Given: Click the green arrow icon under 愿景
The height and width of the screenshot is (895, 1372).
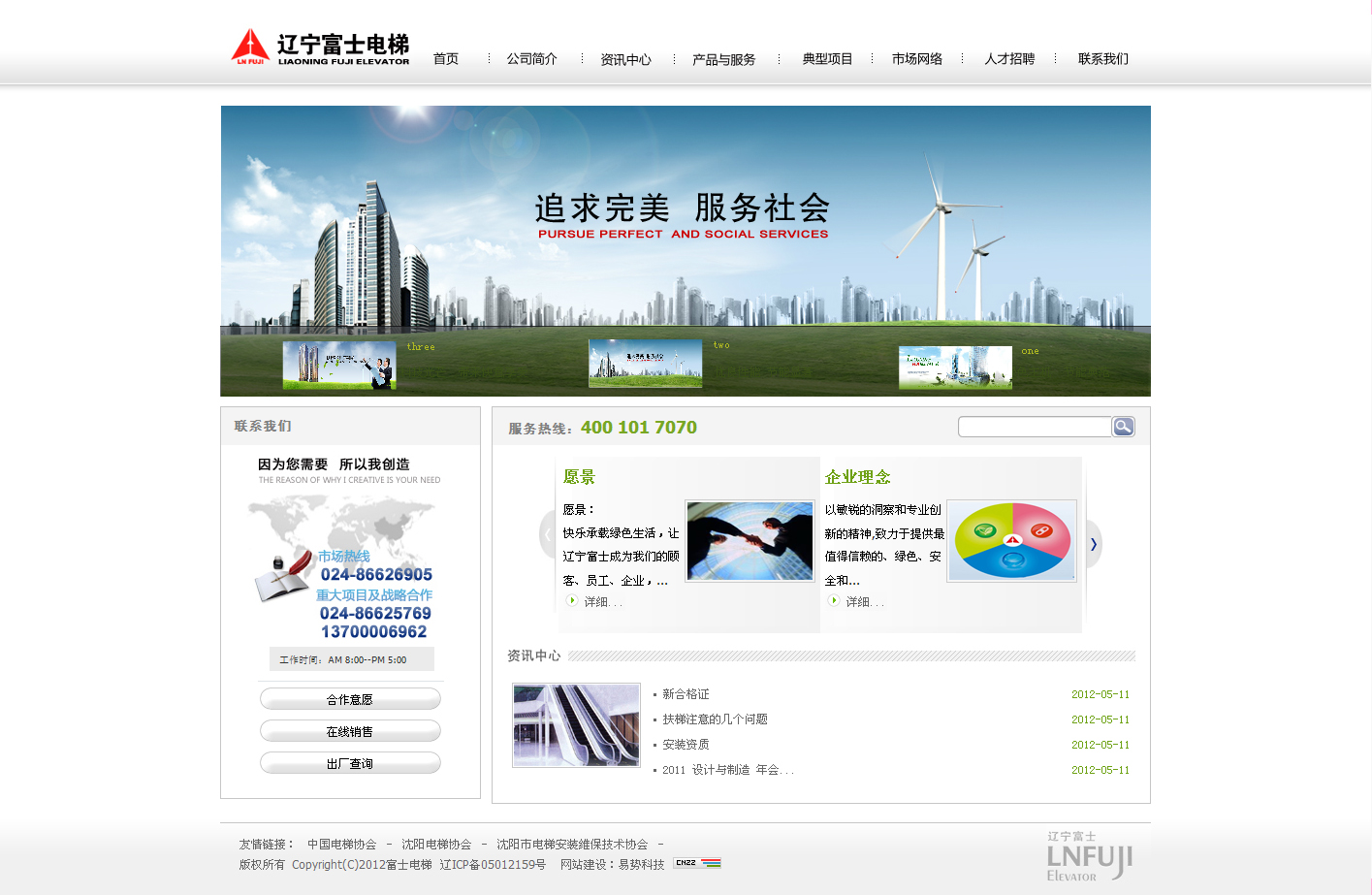Looking at the screenshot, I should [572, 601].
